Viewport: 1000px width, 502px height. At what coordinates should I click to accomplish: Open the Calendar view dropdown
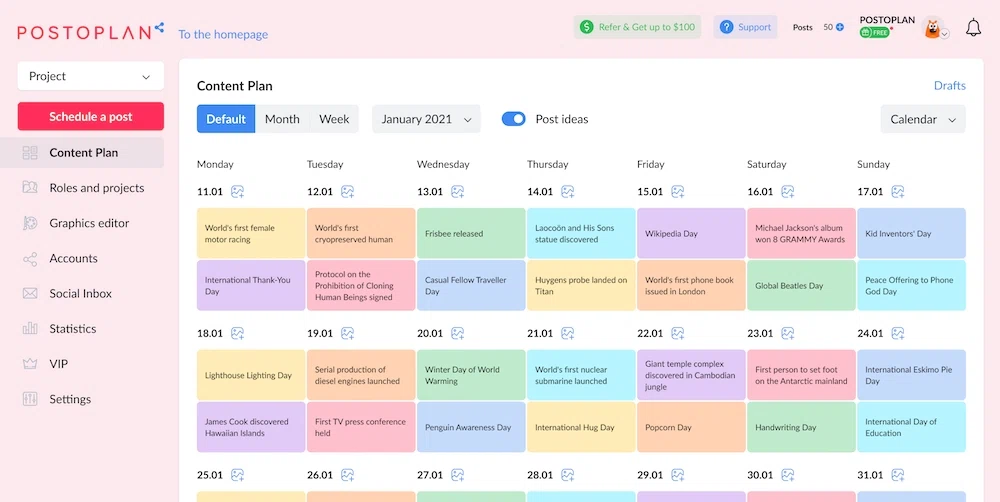[922, 119]
